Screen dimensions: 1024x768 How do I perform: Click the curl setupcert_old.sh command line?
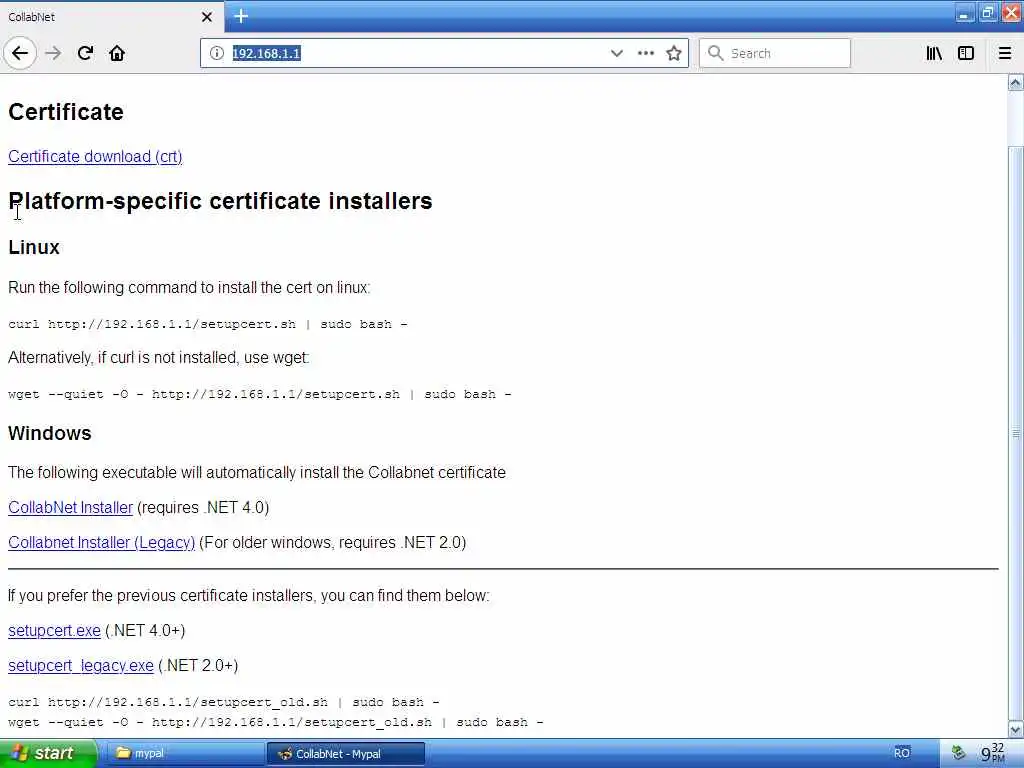[x=223, y=702]
